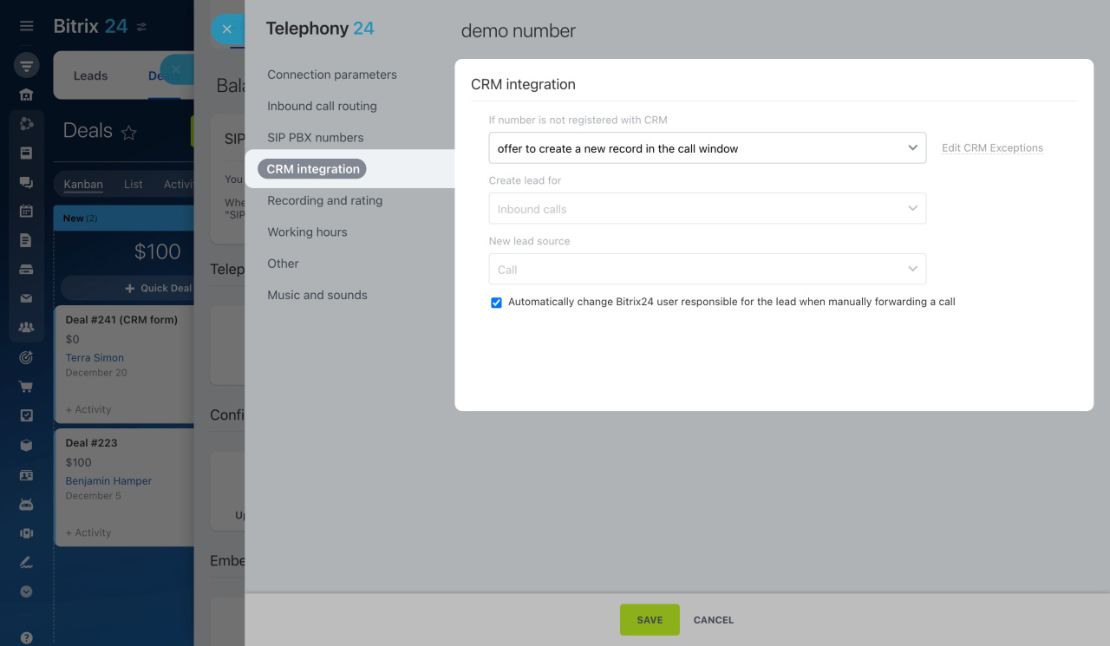The height and width of the screenshot is (646, 1110).
Task: Go to Inbound call routing settings
Action: tap(322, 106)
